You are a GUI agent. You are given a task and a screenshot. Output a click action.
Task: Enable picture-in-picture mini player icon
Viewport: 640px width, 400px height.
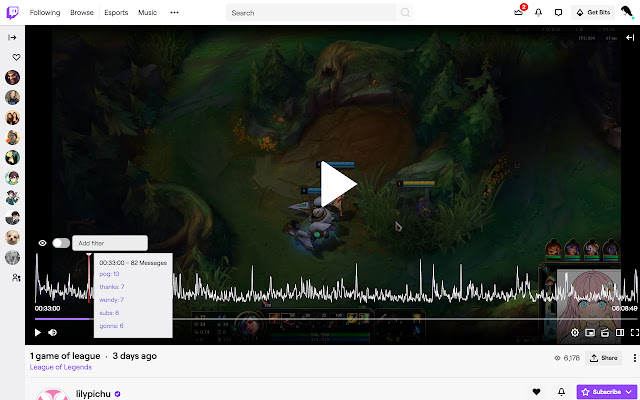tap(590, 333)
